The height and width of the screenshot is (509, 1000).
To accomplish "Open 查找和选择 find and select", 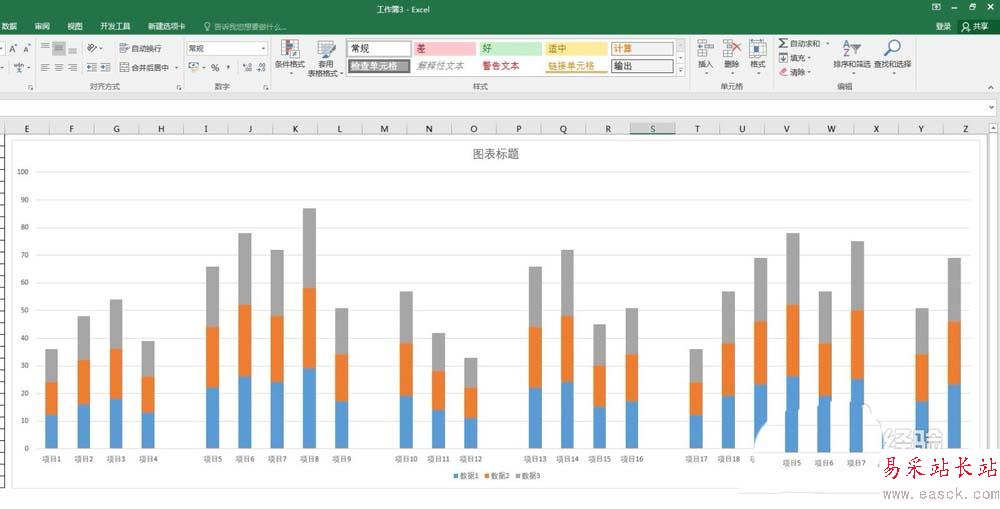I will [x=892, y=56].
